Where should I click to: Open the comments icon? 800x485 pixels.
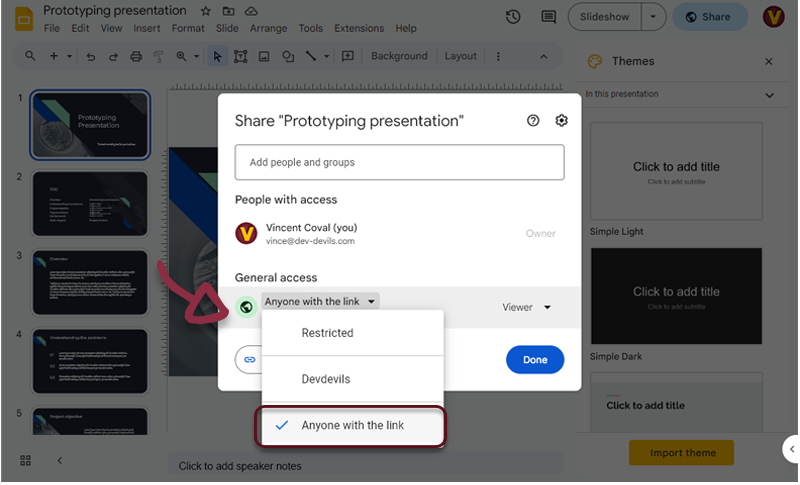547,17
